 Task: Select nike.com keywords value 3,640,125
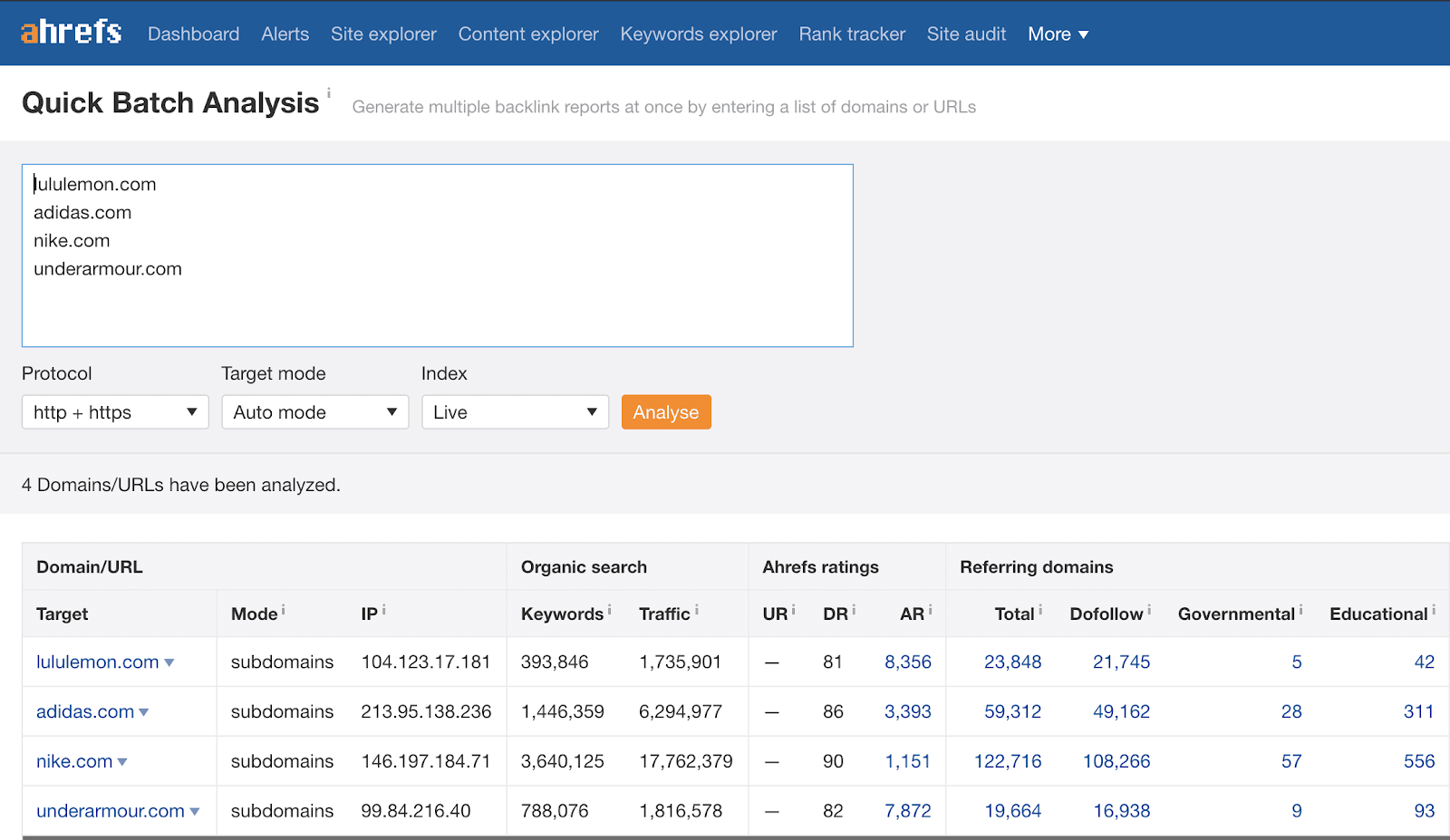(x=563, y=762)
